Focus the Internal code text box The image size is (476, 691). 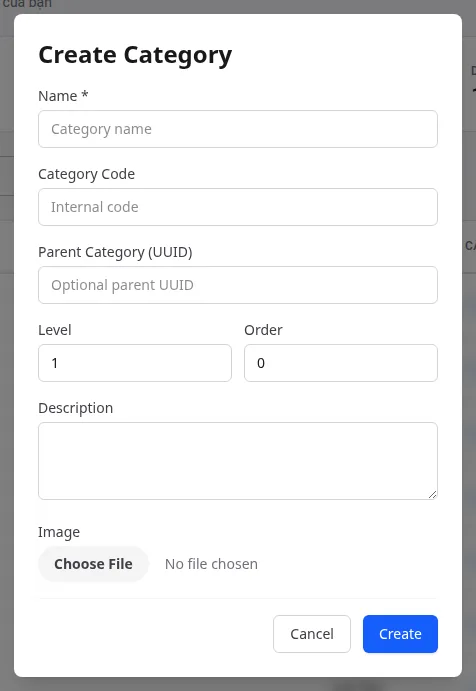tap(238, 207)
